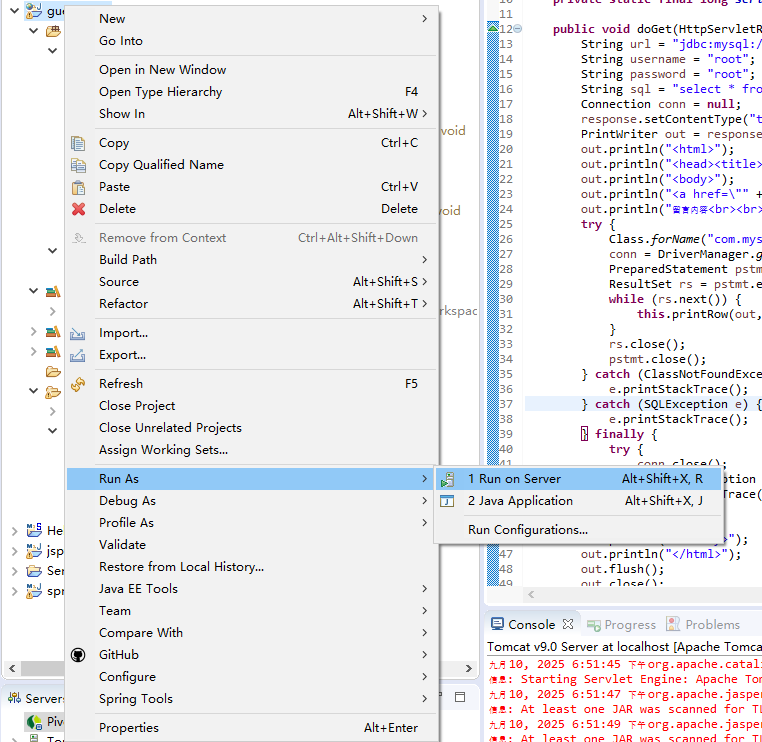Choose Assign Working Sets...
The image size is (762, 742).
point(252,450)
